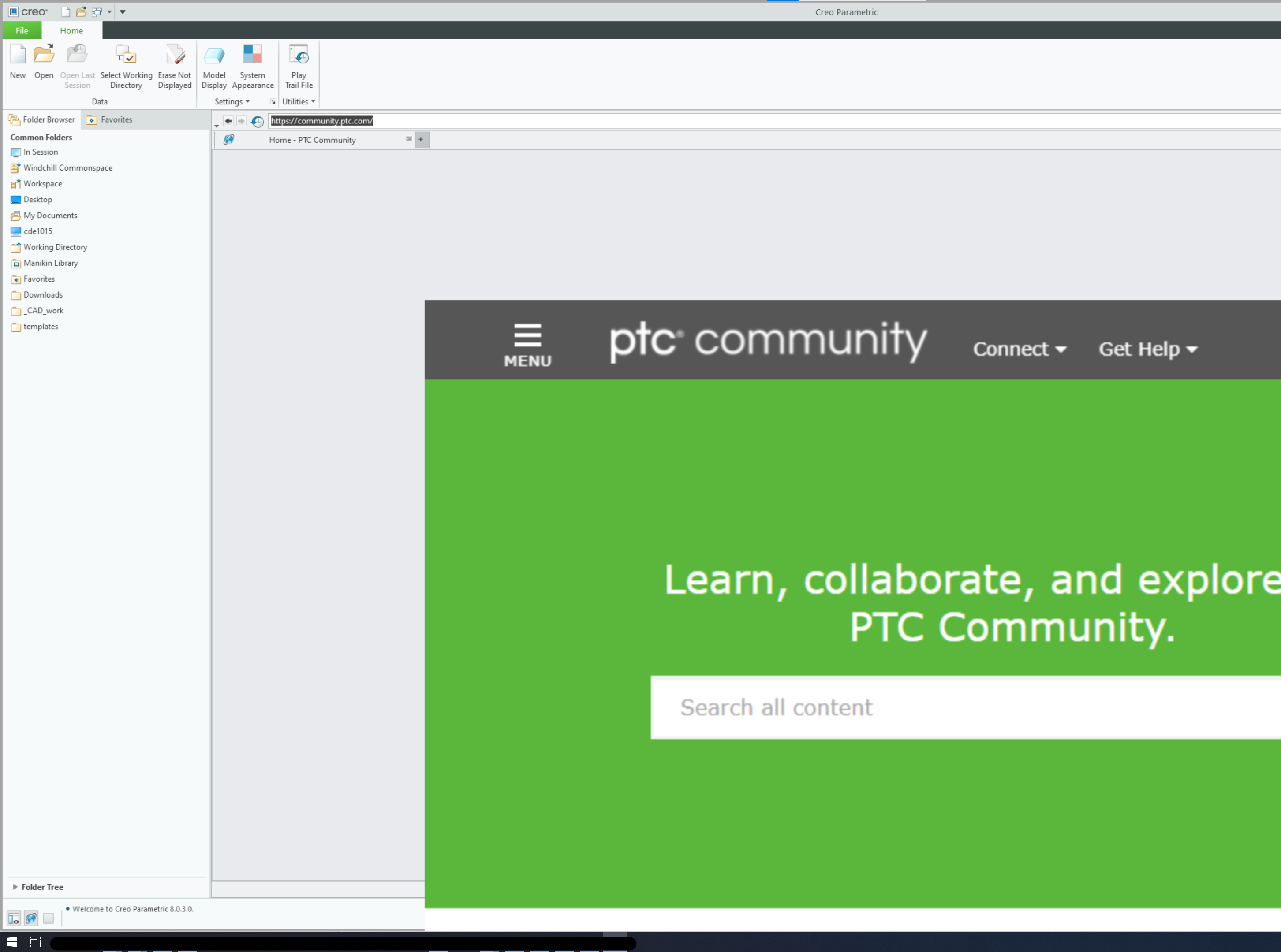Select the Play Trail File icon
The width and height of the screenshot is (1281, 952).
tap(299, 63)
